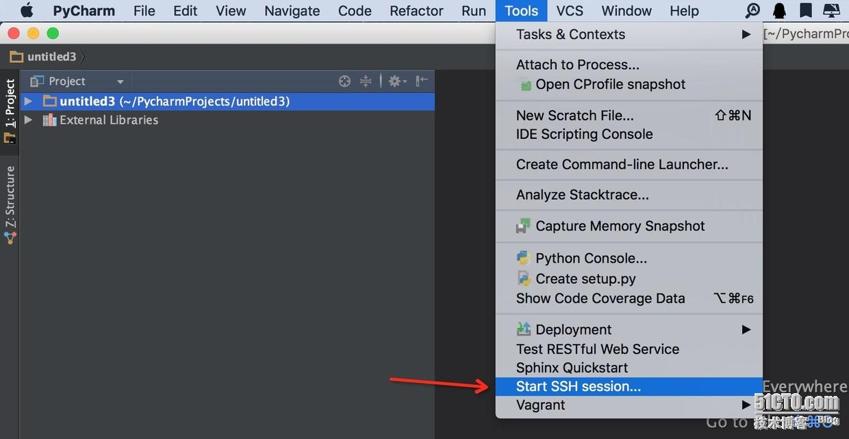Click the collapse all icon
The image size is (849, 439).
pyautogui.click(x=366, y=81)
